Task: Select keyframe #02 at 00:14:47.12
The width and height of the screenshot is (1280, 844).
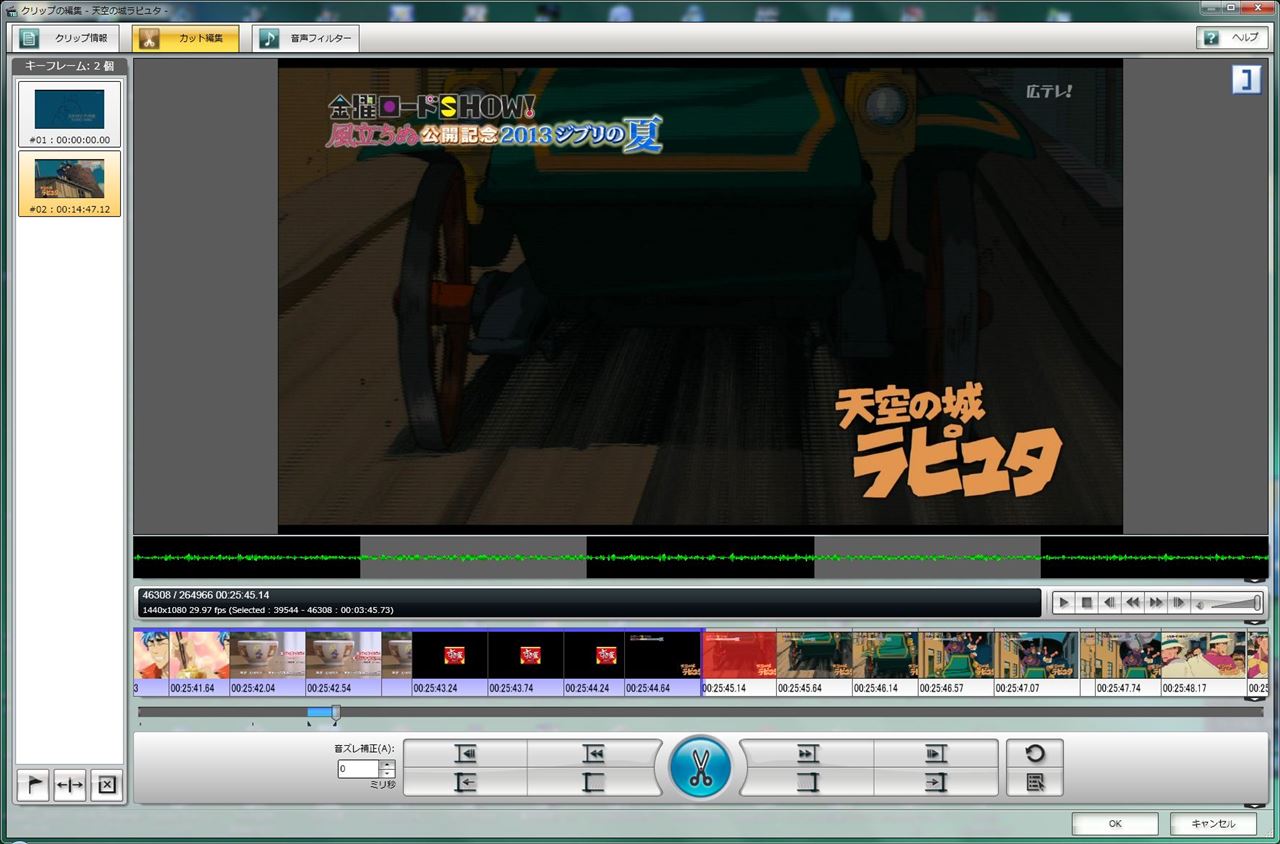Action: (69, 184)
